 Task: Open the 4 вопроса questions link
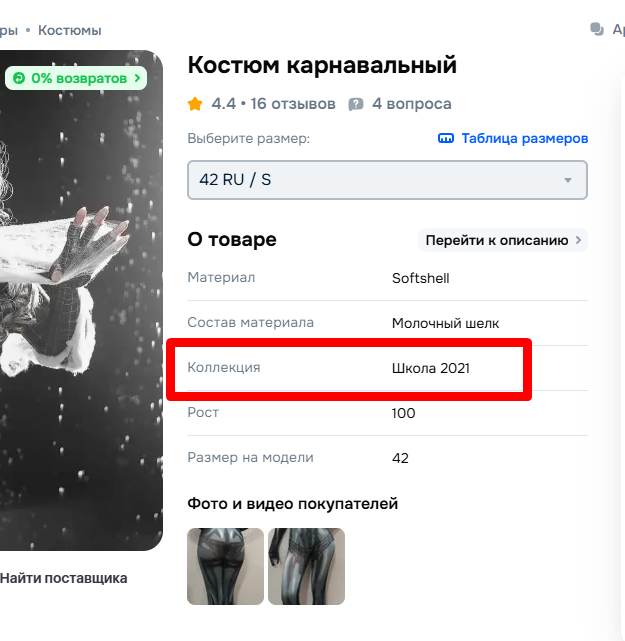(x=411, y=104)
